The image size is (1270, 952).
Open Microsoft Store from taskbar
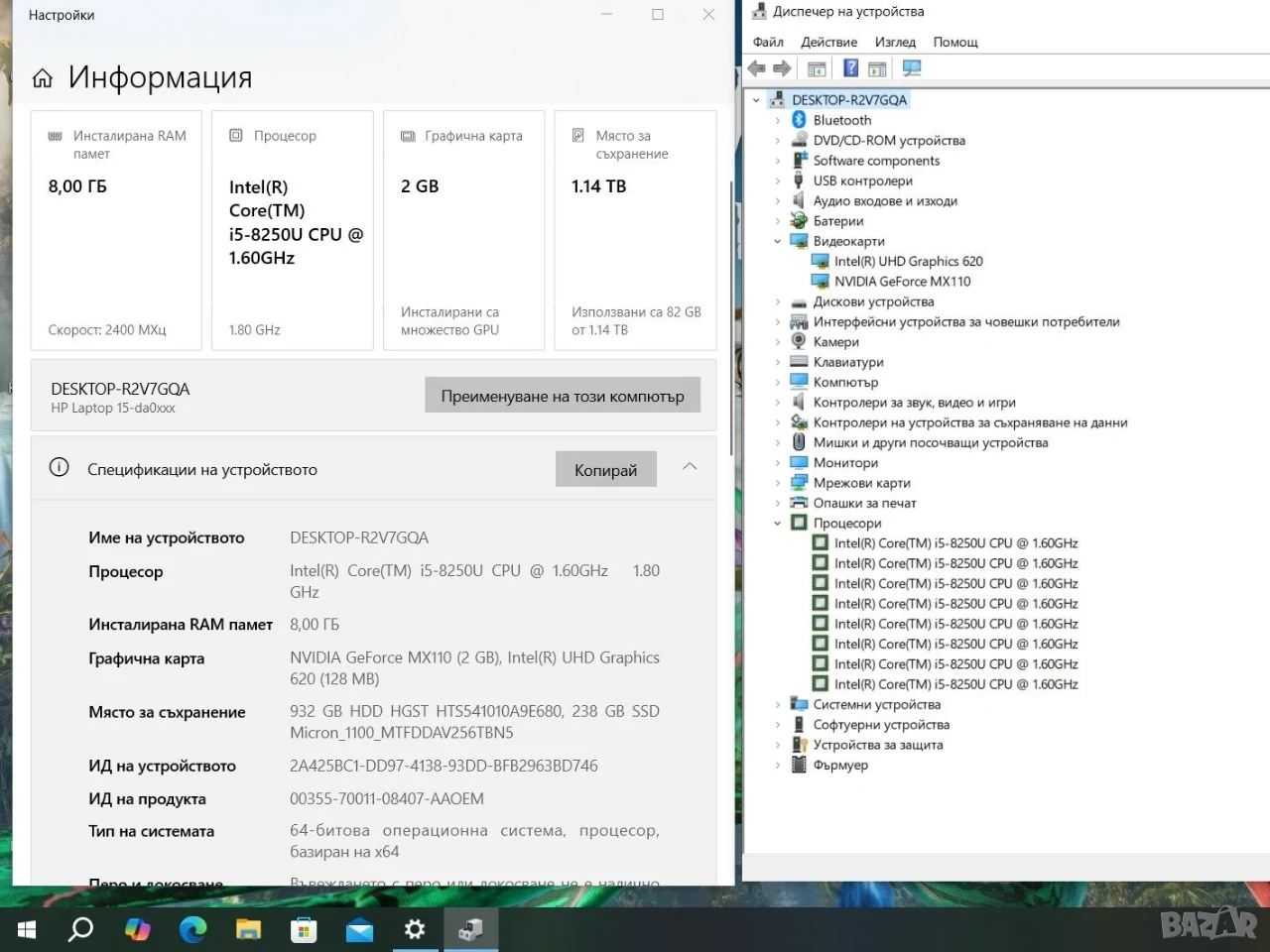pos(304,929)
